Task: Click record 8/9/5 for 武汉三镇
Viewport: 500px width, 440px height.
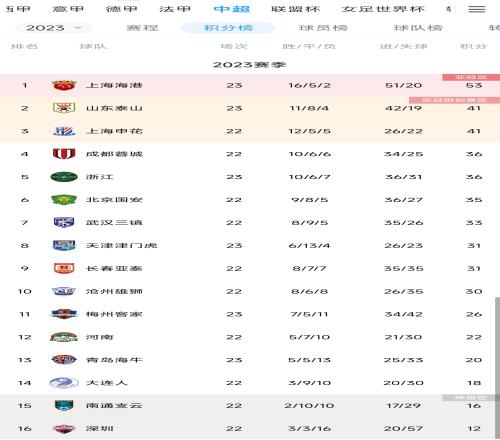Action: pyautogui.click(x=309, y=223)
